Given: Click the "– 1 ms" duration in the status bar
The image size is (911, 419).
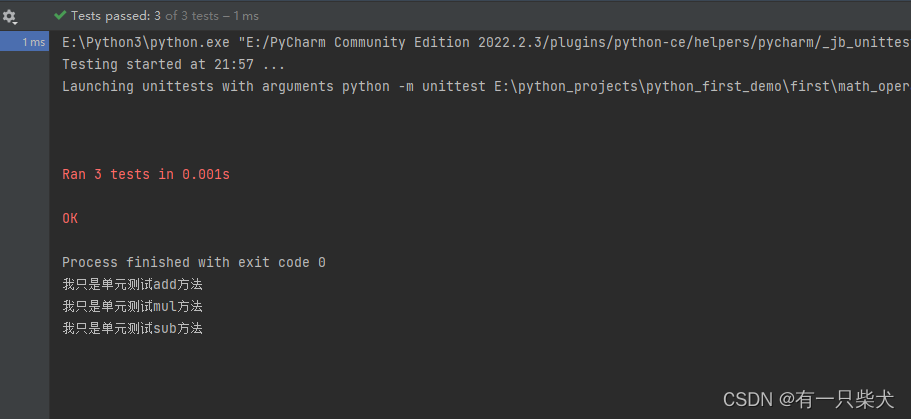Looking at the screenshot, I should tap(240, 16).
